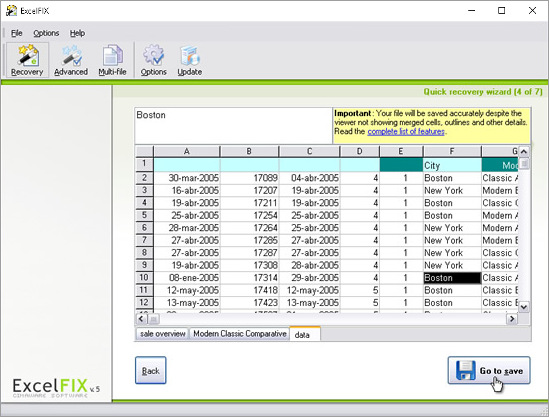Viewport: 549px width, 417px height.
Task: Click cell 17314 in column B
Action: tap(249, 278)
